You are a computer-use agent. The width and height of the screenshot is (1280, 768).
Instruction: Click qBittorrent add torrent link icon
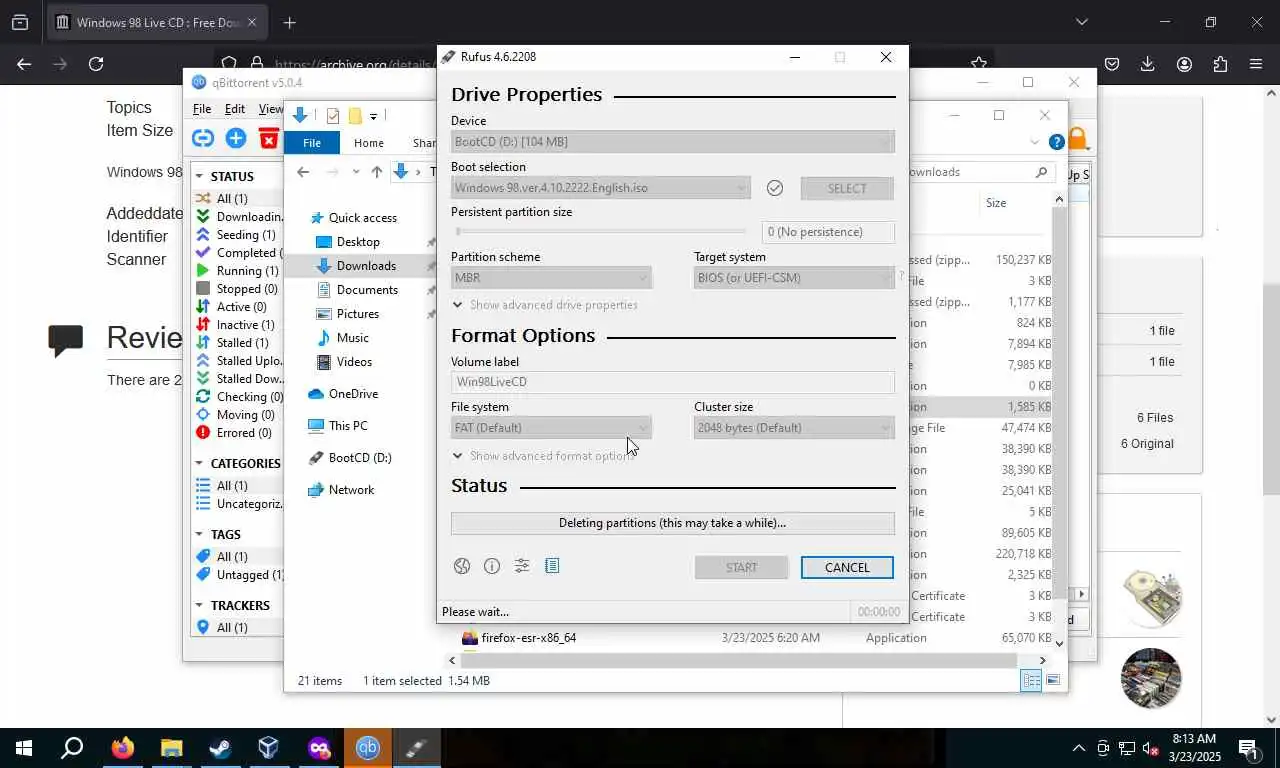tap(203, 138)
